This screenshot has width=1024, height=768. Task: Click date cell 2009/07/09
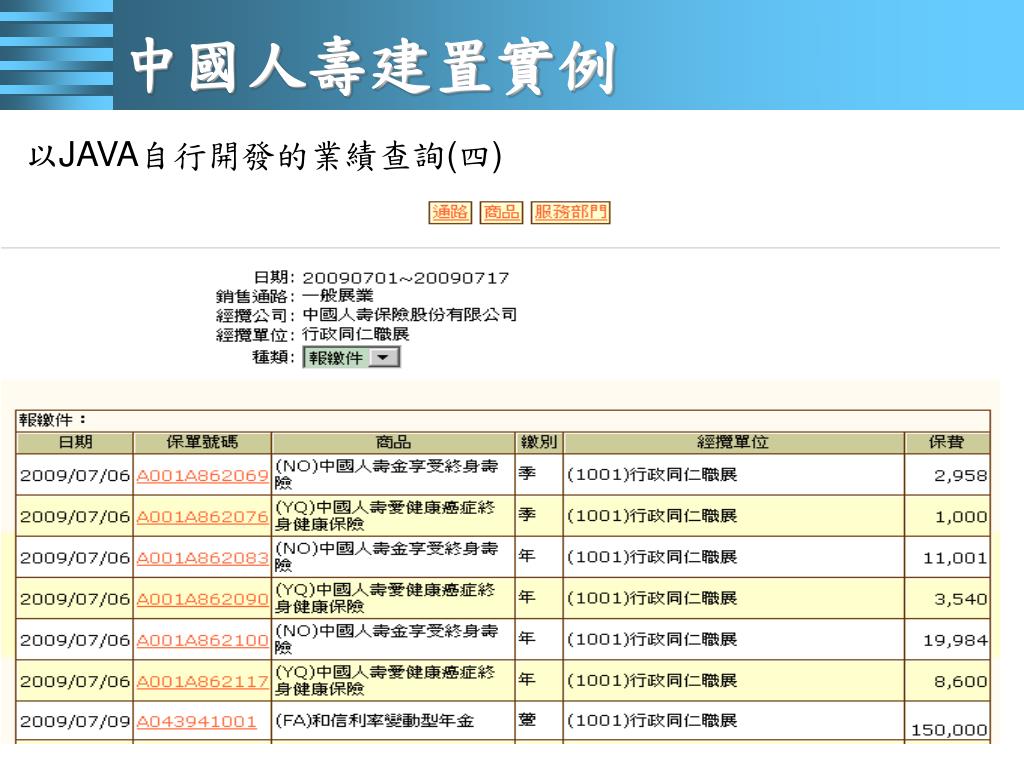coord(75,722)
